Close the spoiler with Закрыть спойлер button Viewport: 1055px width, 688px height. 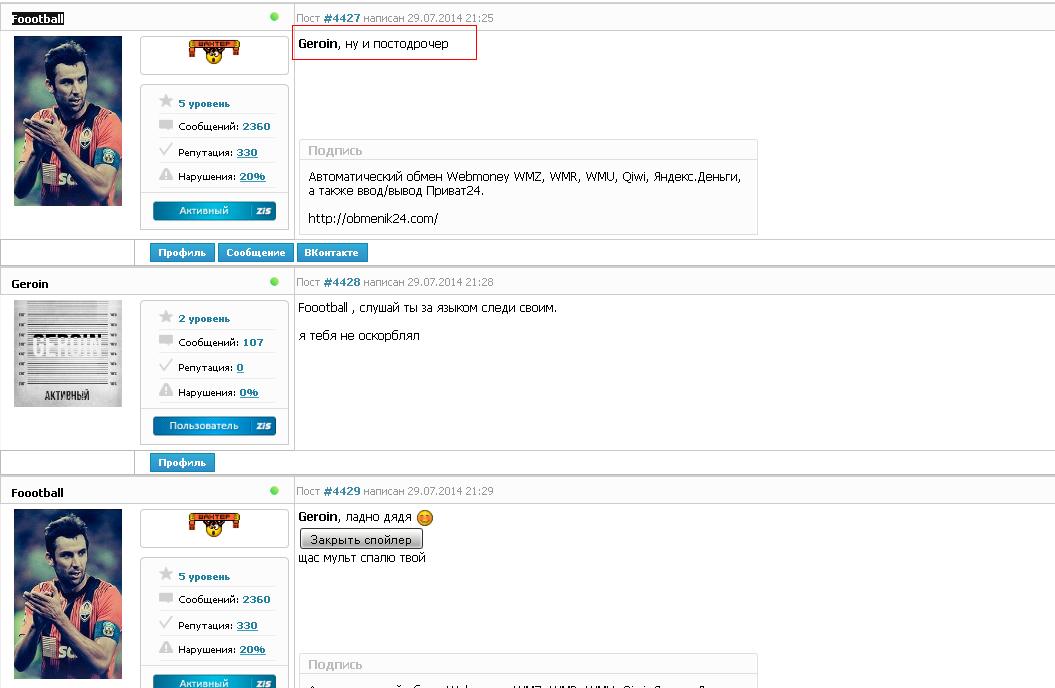click(361, 539)
